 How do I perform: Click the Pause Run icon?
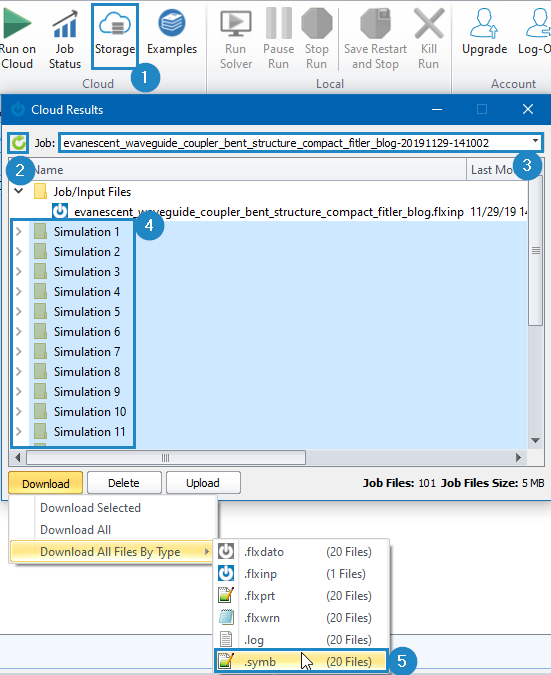279,24
